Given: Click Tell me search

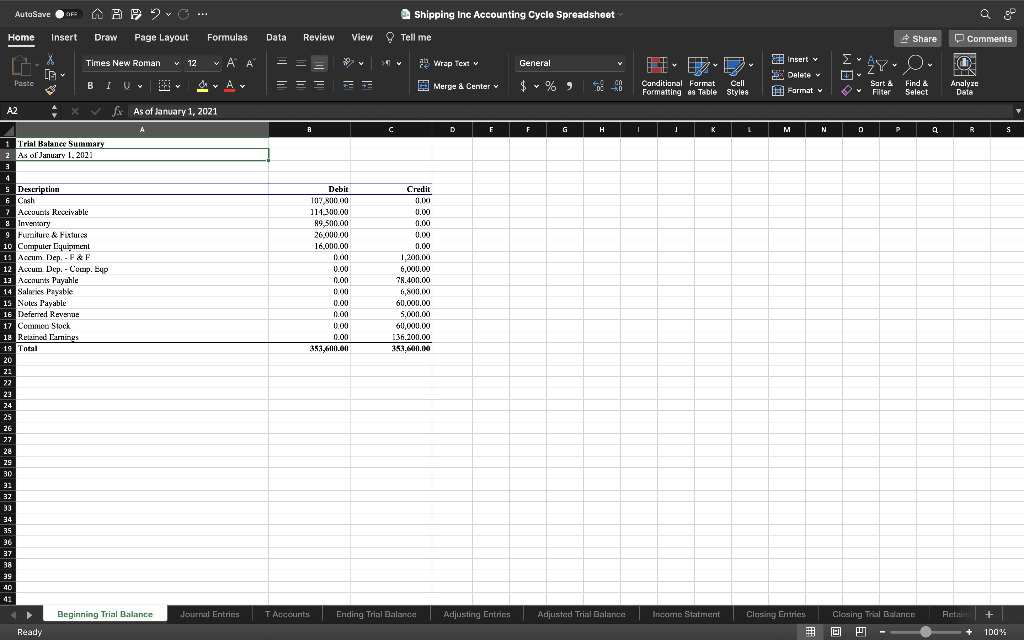Looking at the screenshot, I should 409,37.
